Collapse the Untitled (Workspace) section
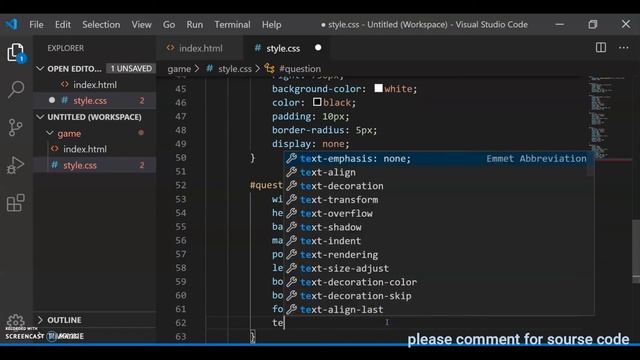This screenshot has width=640, height=360. [40, 117]
